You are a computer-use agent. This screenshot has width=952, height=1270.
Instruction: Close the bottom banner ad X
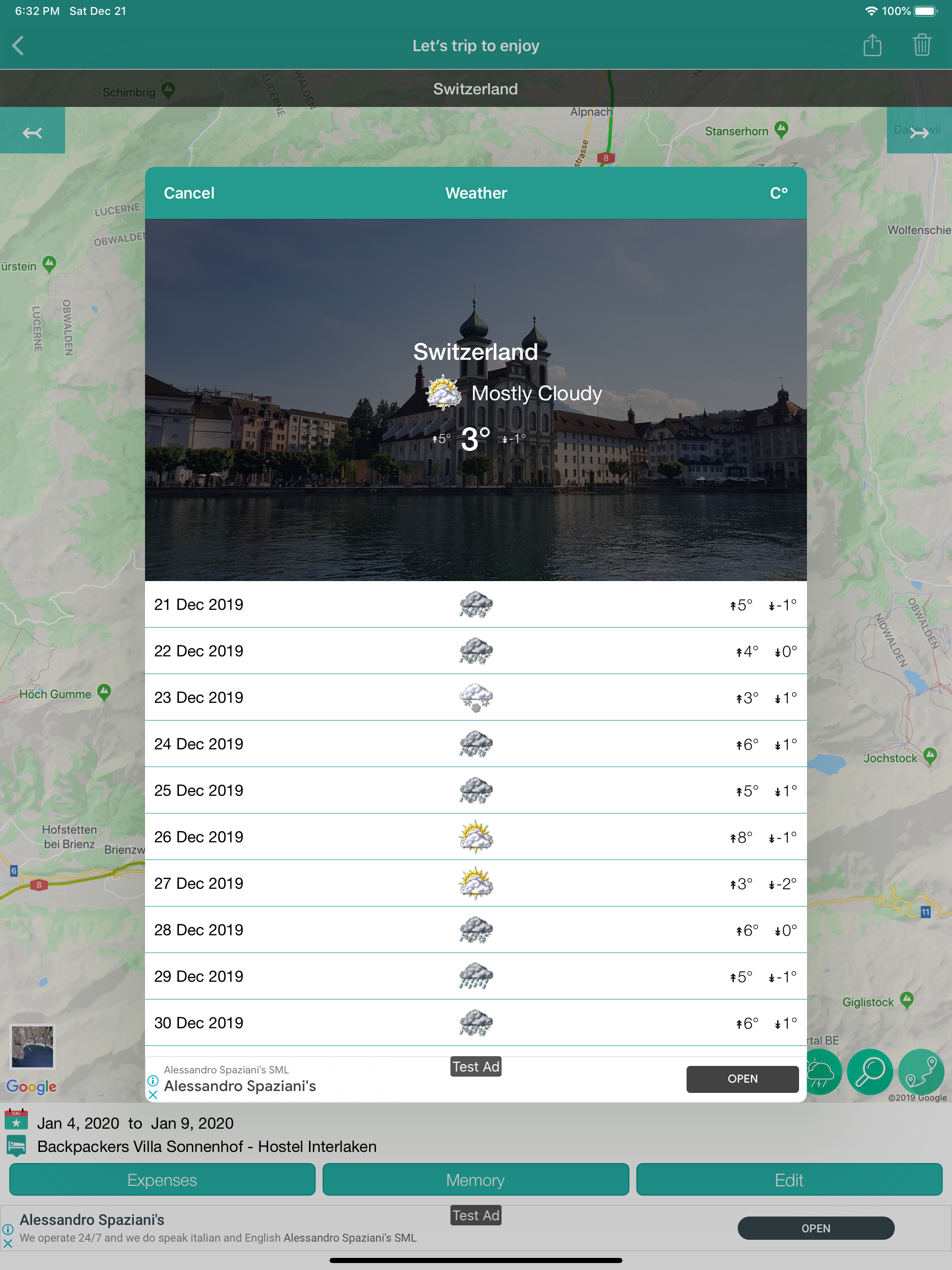click(7, 1243)
